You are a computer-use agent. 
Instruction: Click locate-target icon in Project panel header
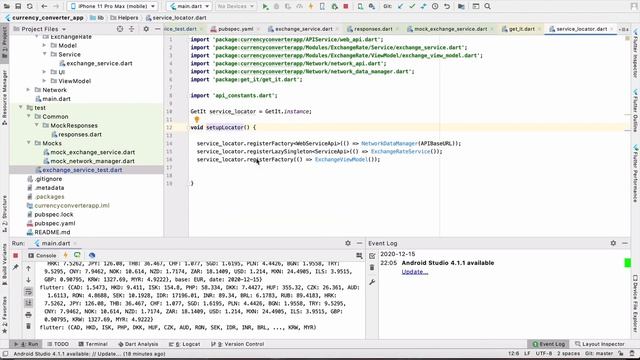(x=120, y=29)
